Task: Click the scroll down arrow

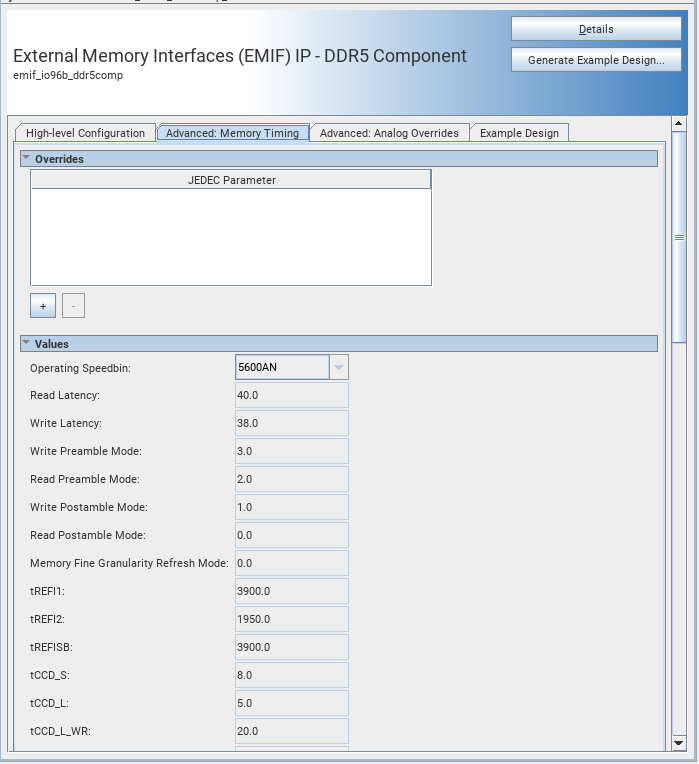Action: (x=679, y=743)
